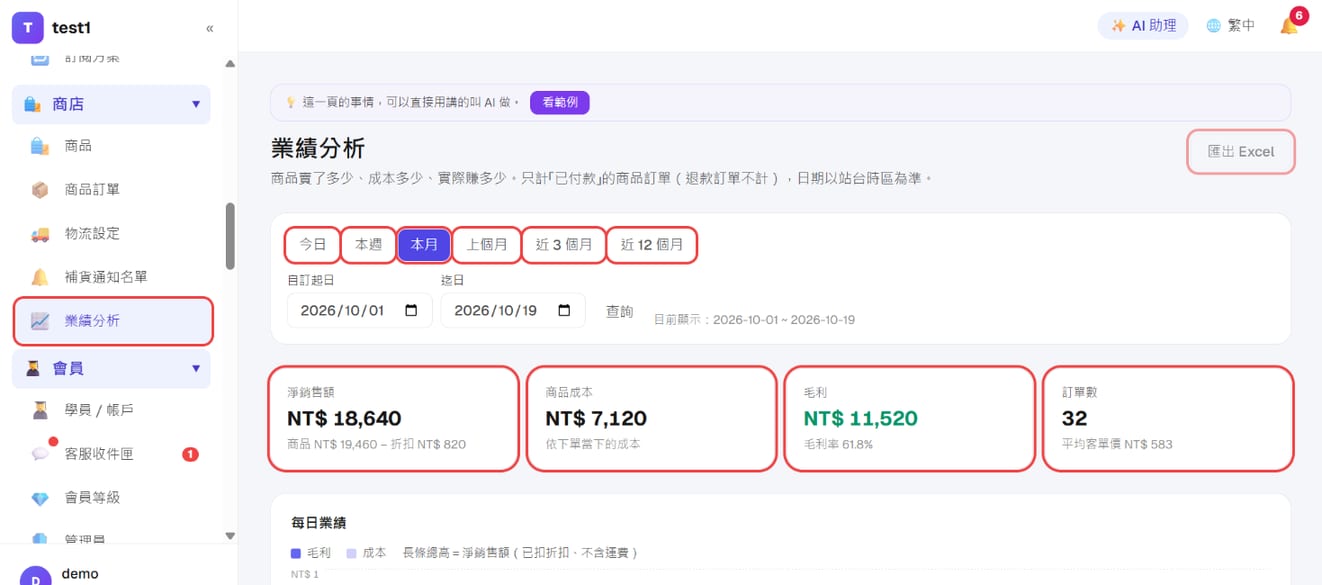The image size is (1322, 585).
Task: Click the 商品 product bag icon
Action: (x=40, y=146)
